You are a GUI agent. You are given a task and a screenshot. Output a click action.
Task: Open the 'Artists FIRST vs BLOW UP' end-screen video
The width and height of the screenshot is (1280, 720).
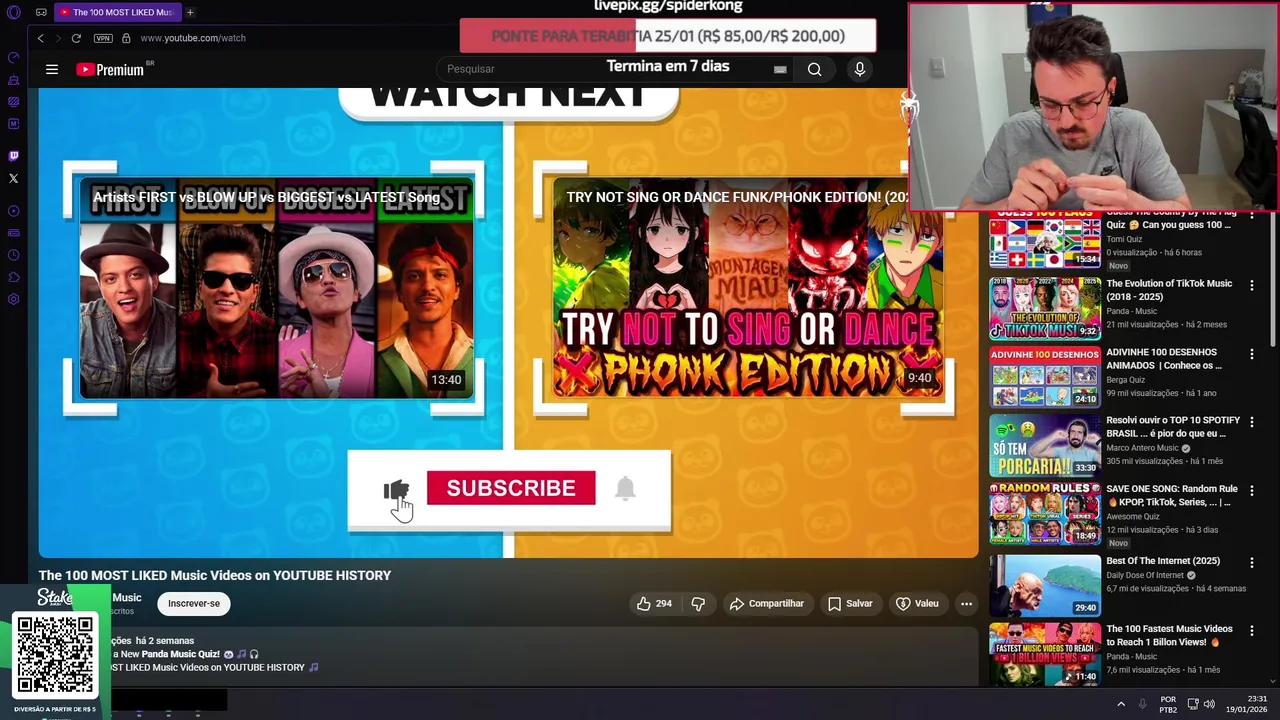coord(277,288)
